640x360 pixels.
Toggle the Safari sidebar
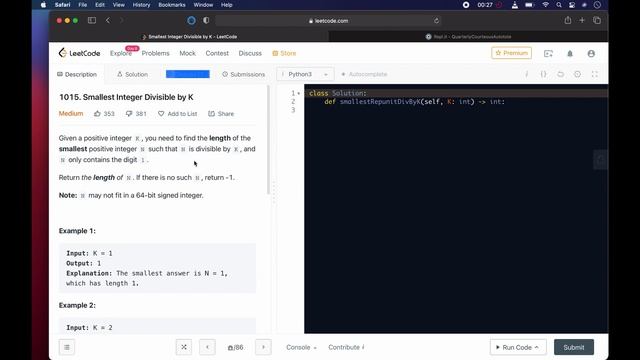click(92, 20)
